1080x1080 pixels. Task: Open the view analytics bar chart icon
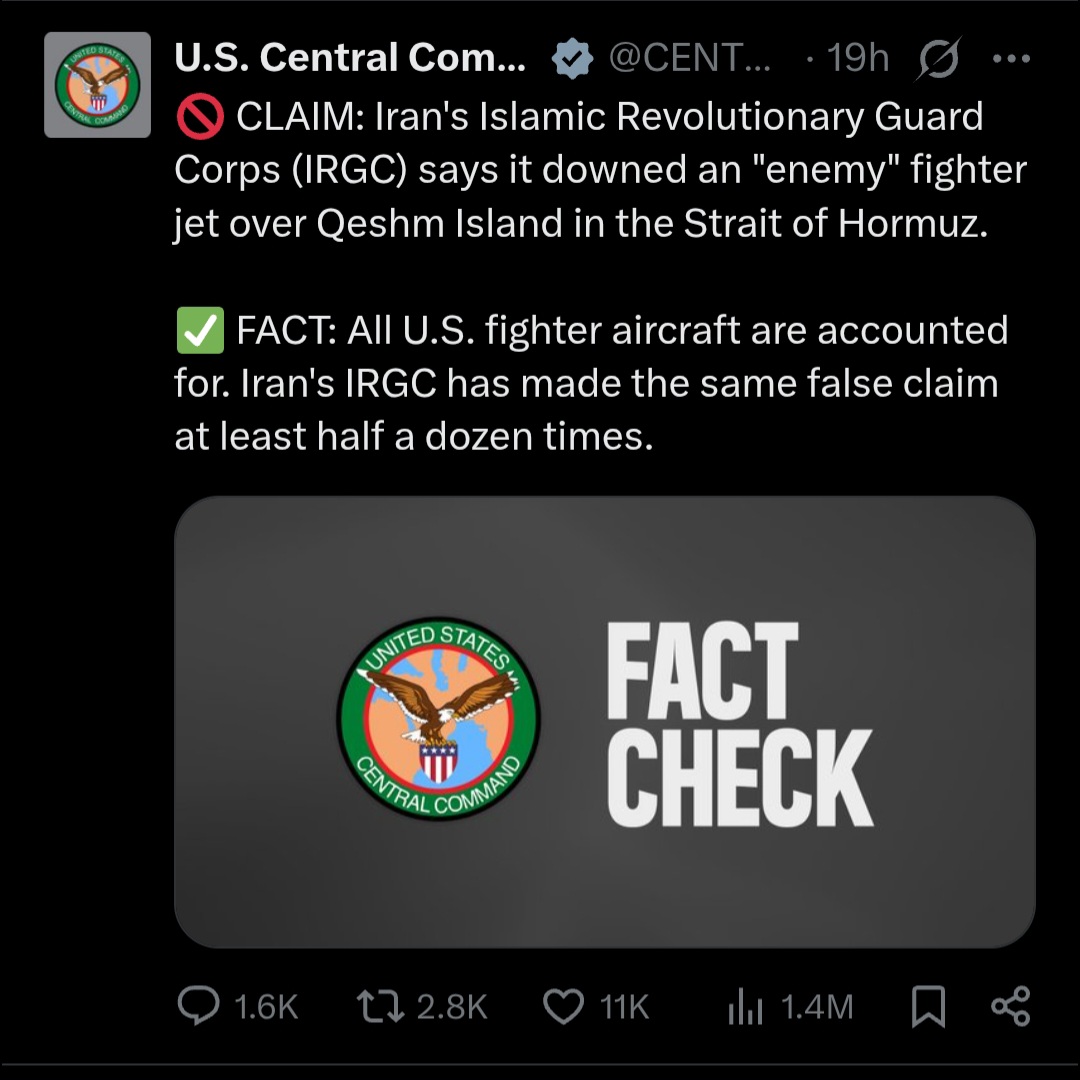[x=745, y=1006]
